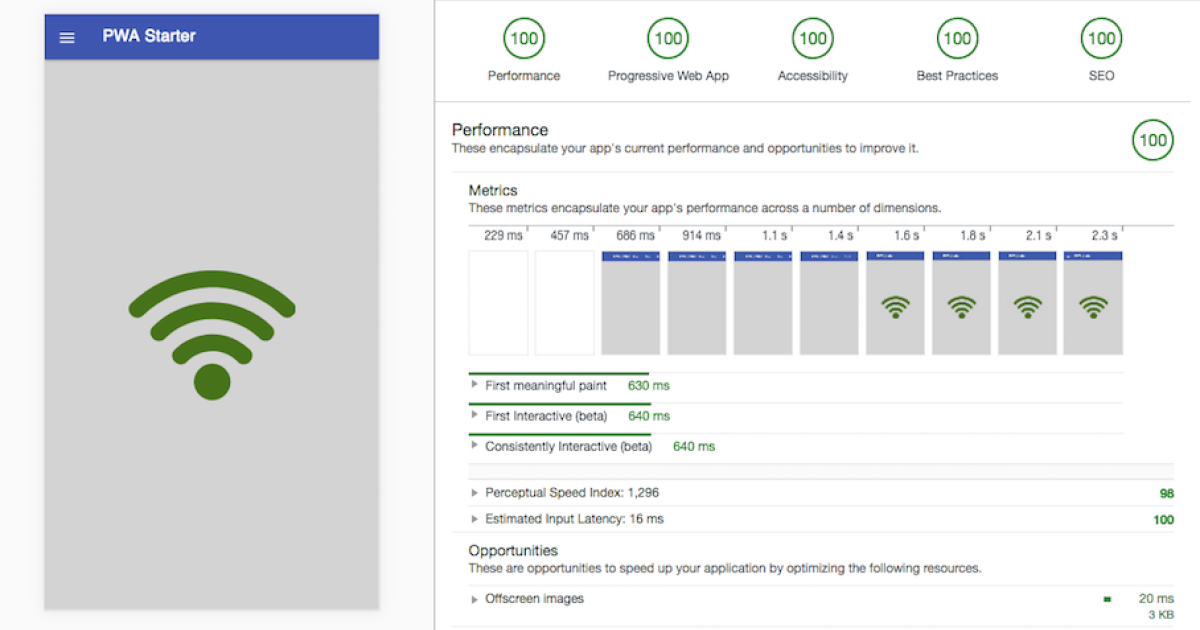1200x630 pixels.
Task: Click the Performance section 100 score circle
Action: (1152, 140)
